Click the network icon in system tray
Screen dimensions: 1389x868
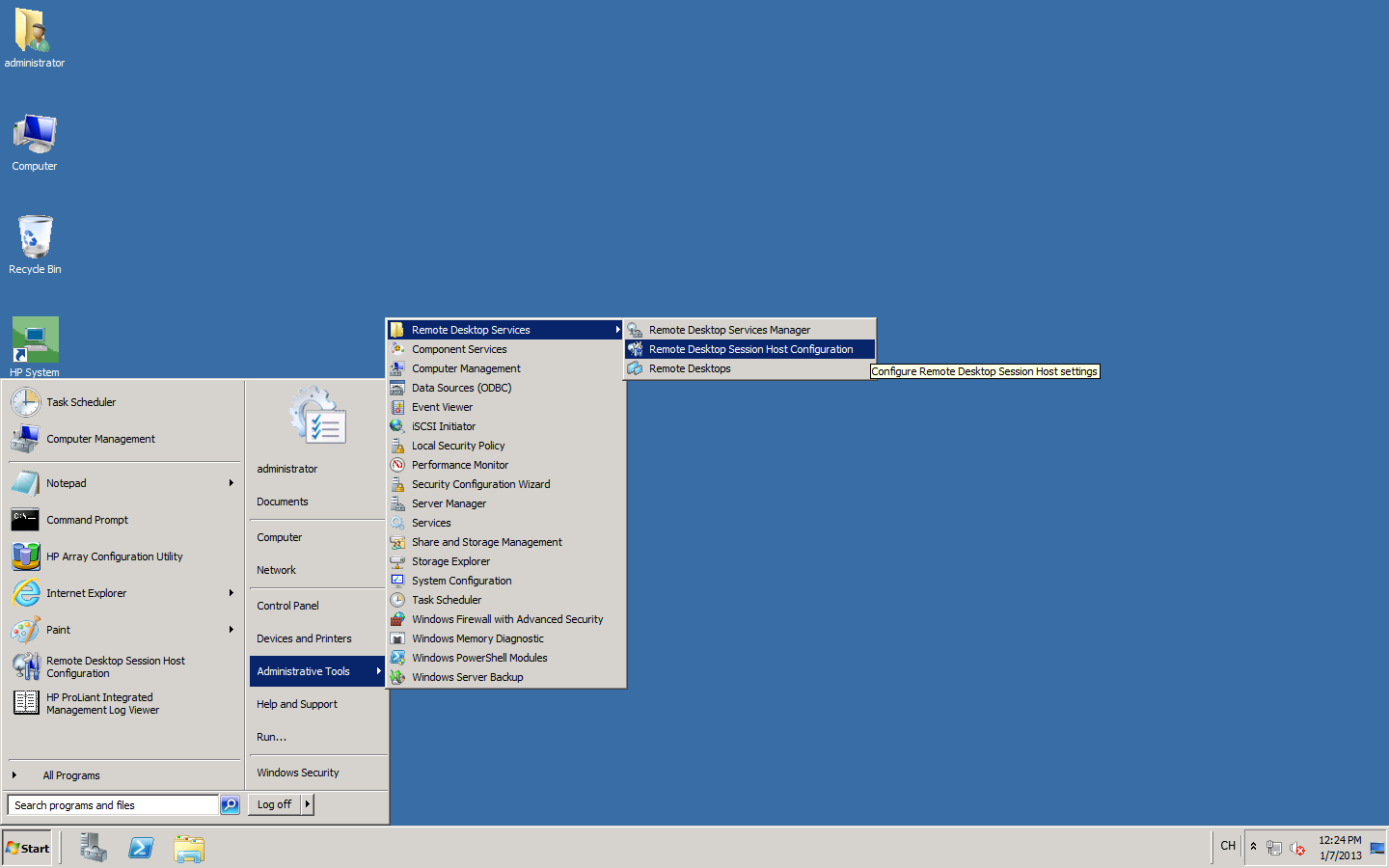1273,848
